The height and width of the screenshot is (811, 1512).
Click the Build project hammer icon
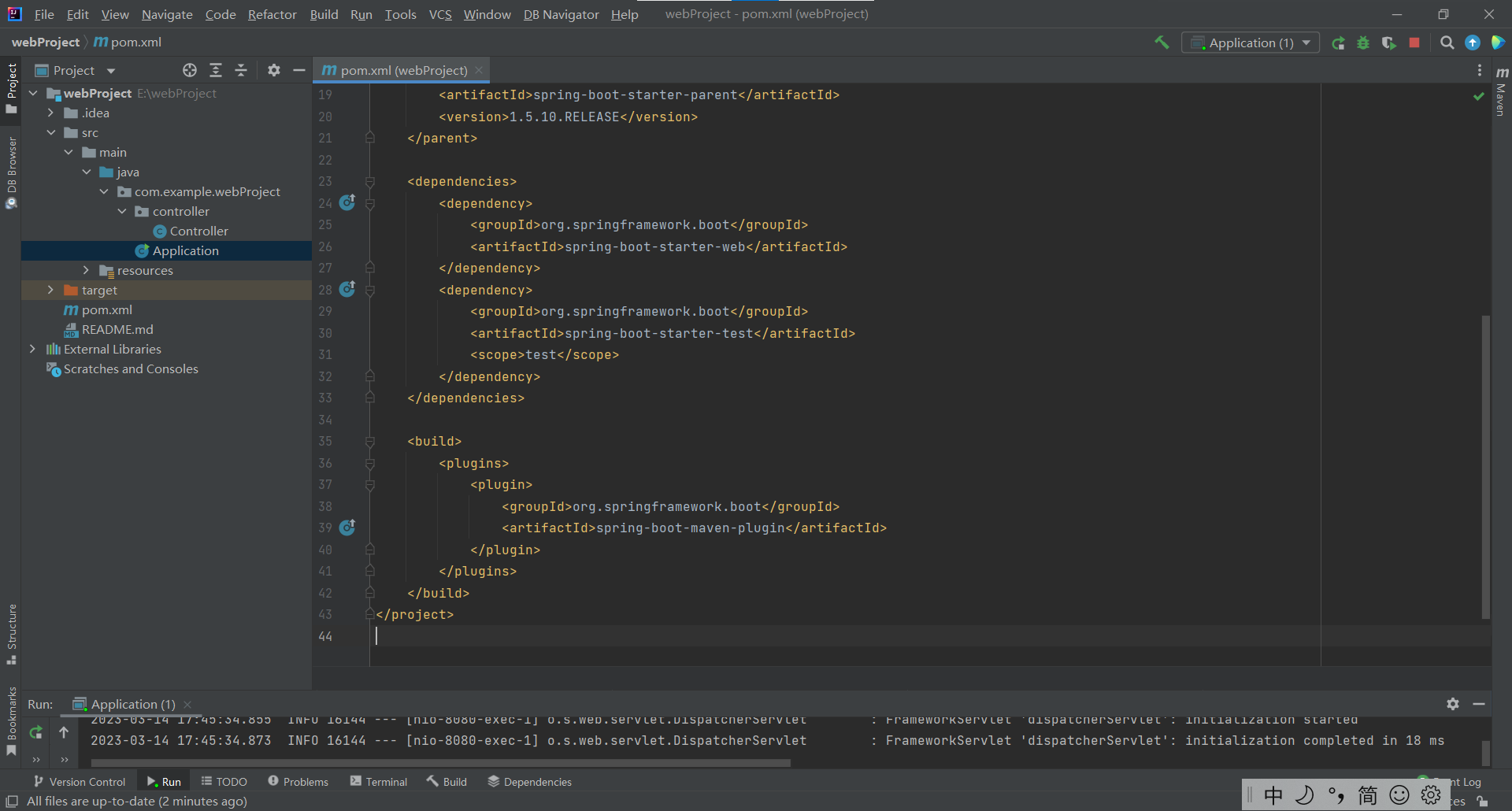[x=1162, y=43]
